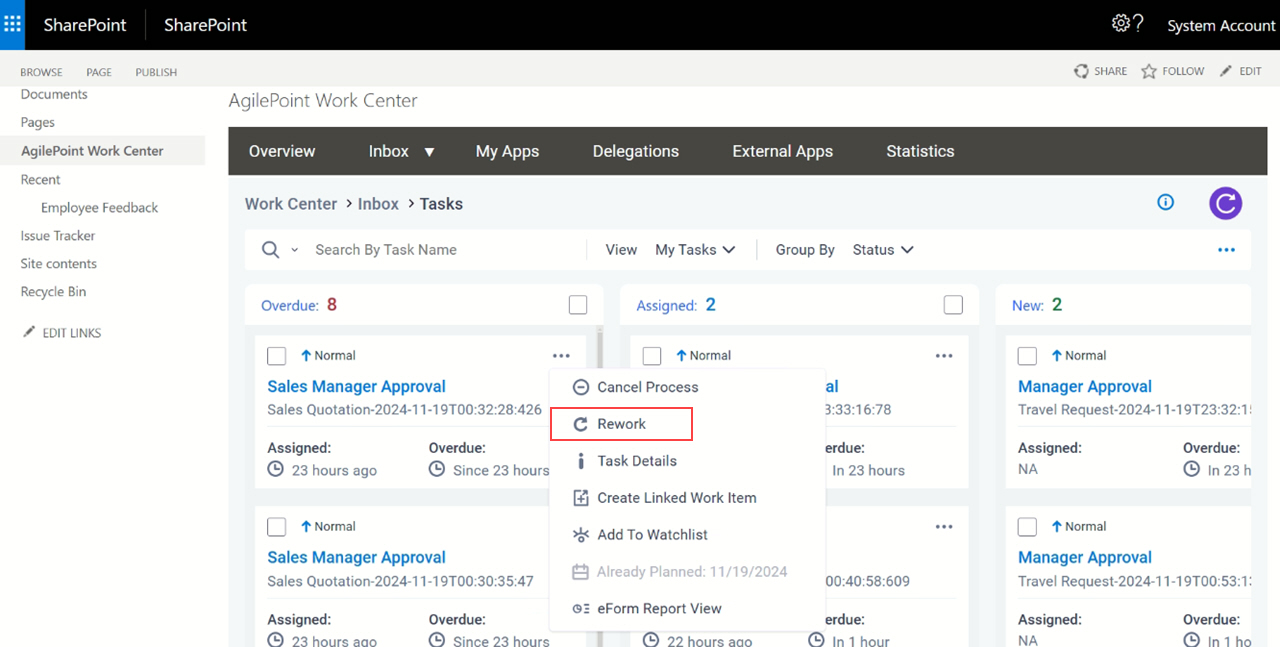1280x647 pixels.
Task: Open the ellipsis menu on the first Assigned card
Action: [x=944, y=356]
